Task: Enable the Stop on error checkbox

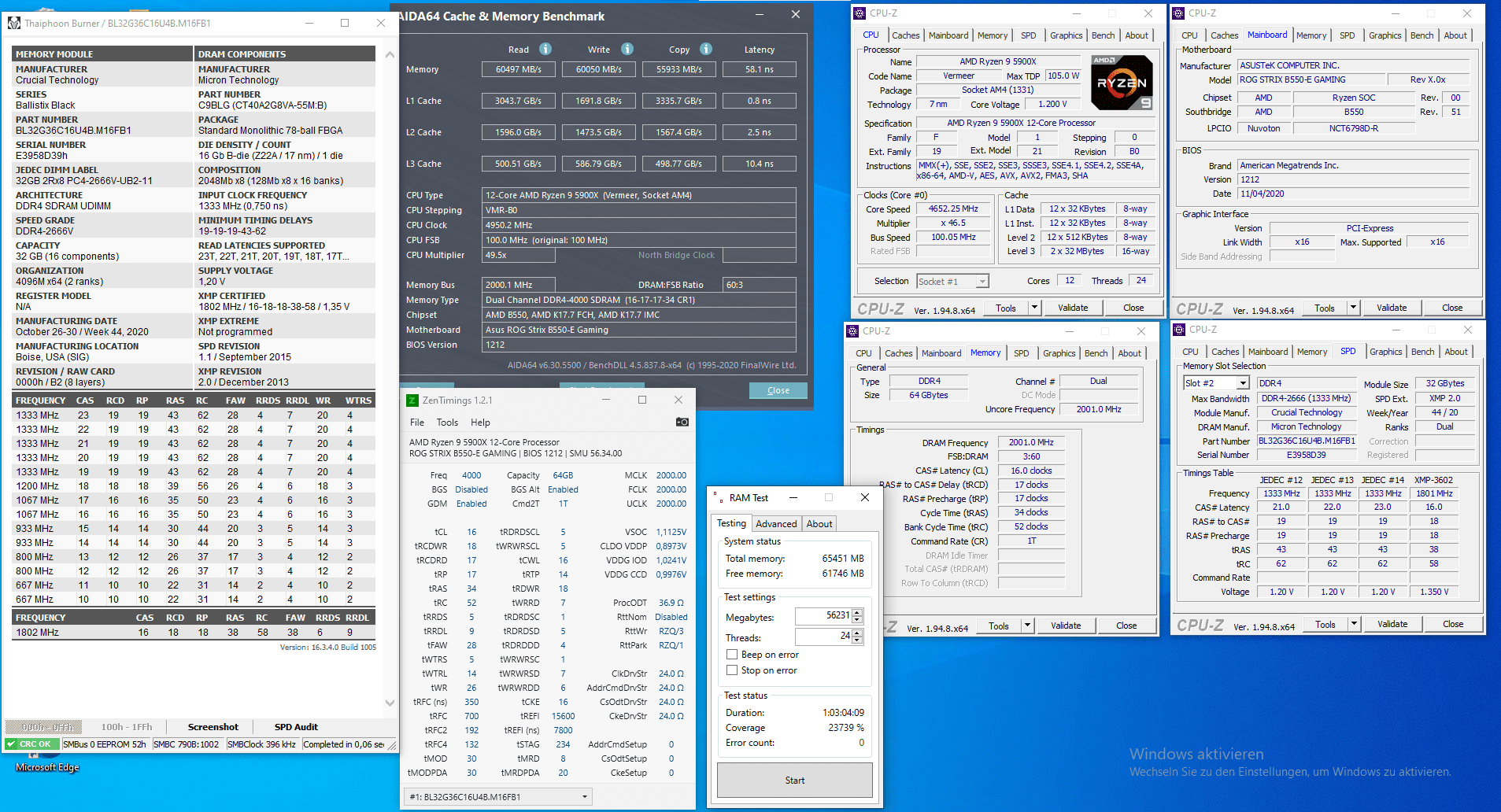Action: [732, 670]
